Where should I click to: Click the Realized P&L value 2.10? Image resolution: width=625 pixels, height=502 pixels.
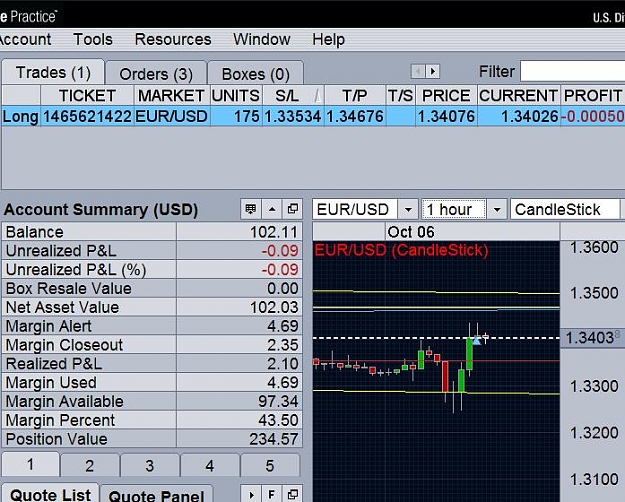click(x=283, y=364)
